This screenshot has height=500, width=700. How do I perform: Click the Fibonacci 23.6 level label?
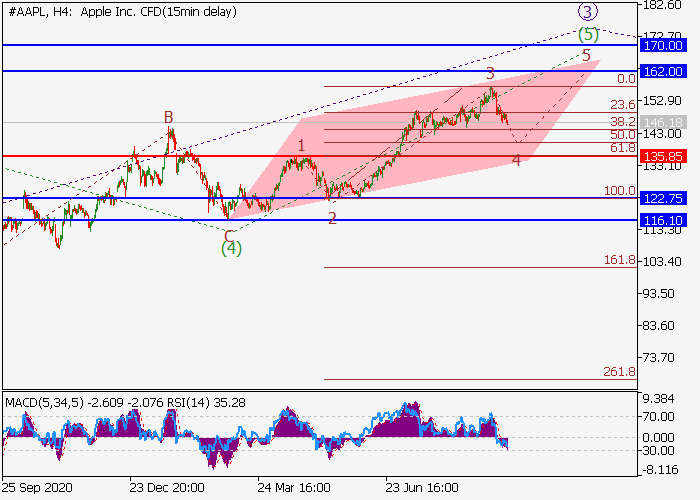click(622, 105)
